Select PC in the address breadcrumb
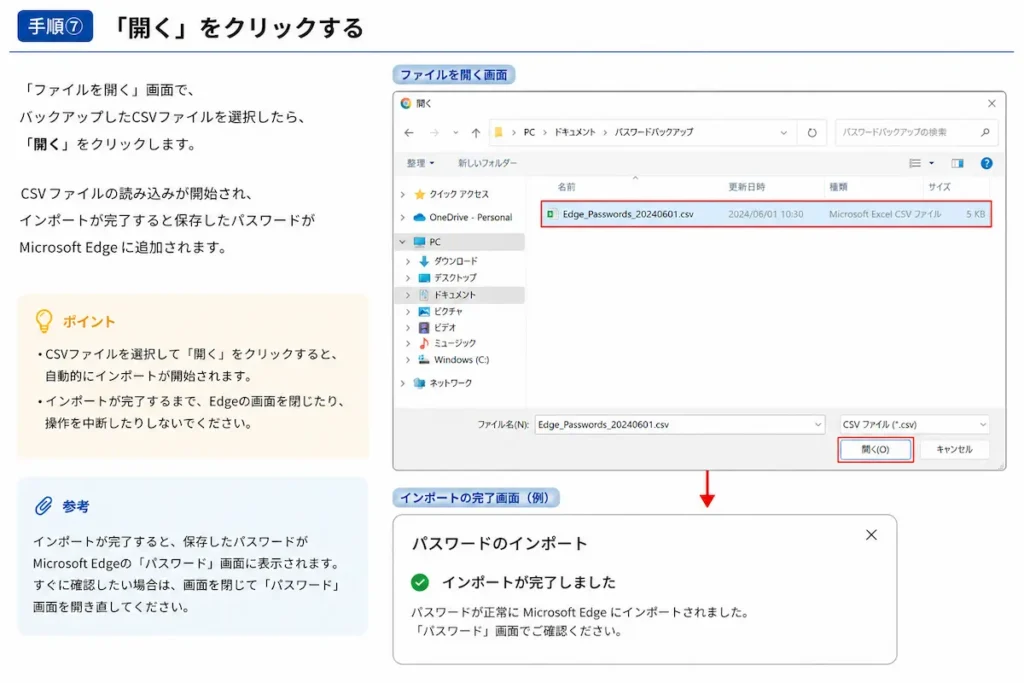Screen dimensions: 1024x683 point(529,133)
